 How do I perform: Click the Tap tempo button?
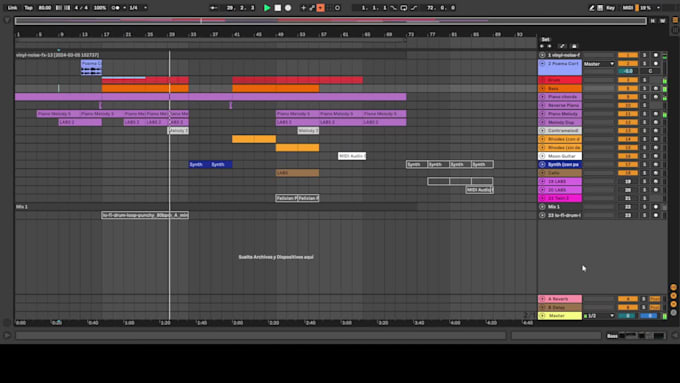[28, 8]
